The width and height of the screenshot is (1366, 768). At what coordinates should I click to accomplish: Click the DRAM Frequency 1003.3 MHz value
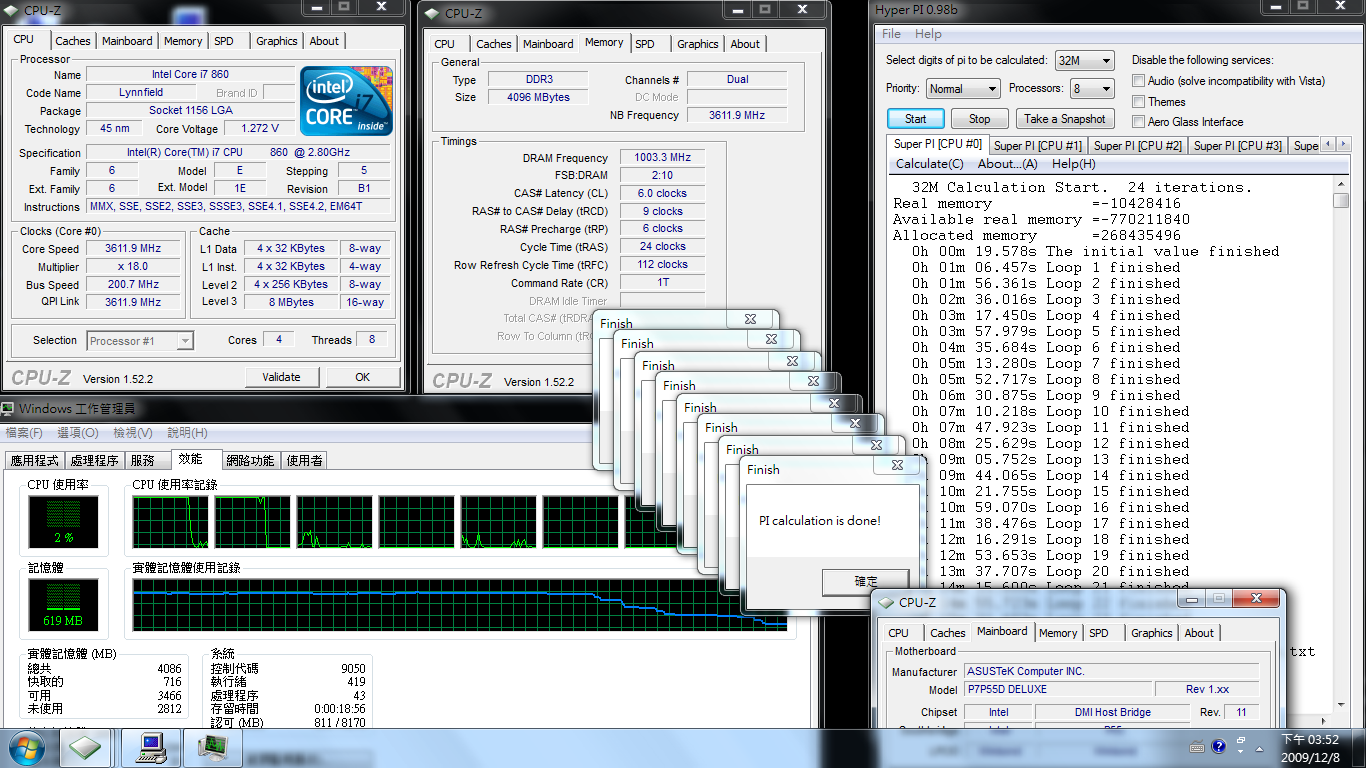662,158
